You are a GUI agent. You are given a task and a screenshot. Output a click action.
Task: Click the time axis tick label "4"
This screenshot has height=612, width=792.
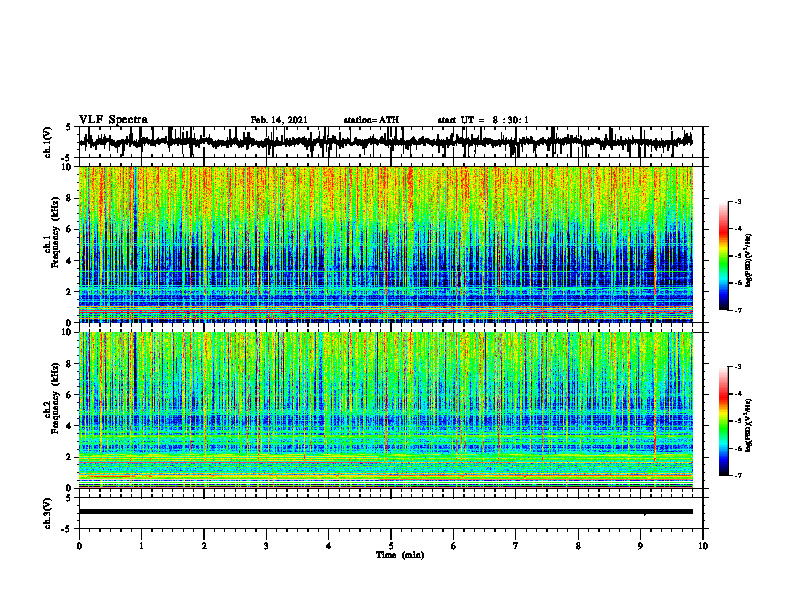point(329,546)
